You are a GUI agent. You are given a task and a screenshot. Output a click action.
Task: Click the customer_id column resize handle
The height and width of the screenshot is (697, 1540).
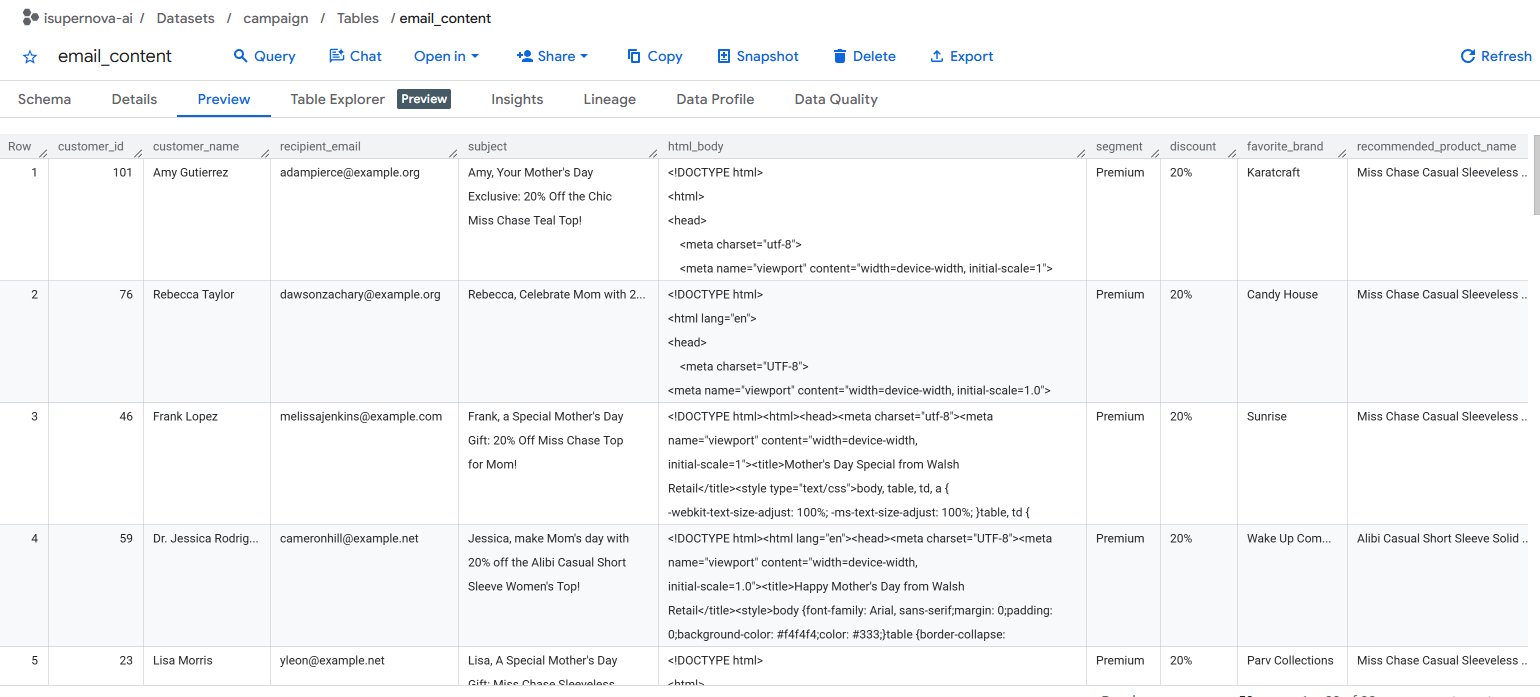[x=138, y=153]
